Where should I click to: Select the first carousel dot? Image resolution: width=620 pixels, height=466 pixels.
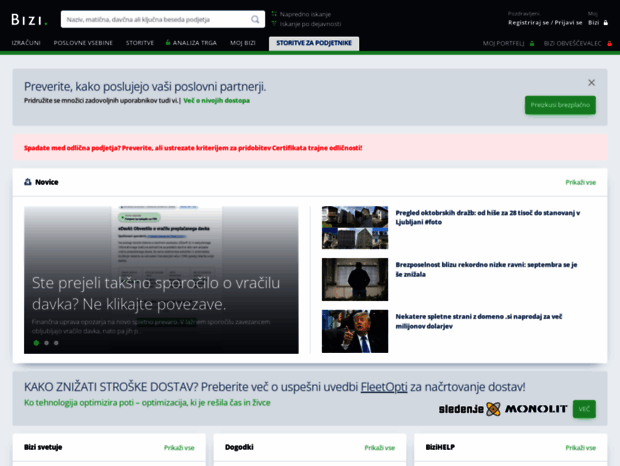(x=36, y=343)
